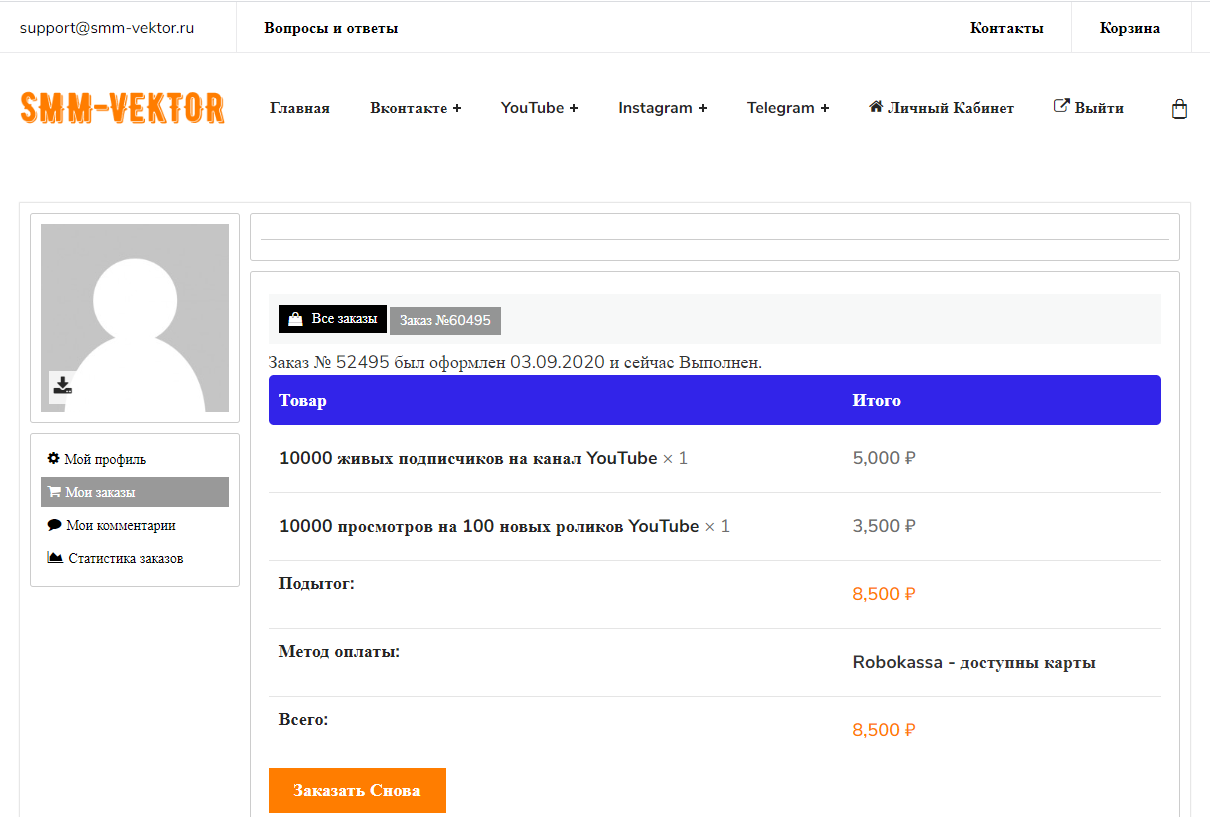This screenshot has width=1210, height=817.
Task: Click the bag icon in Все заказы
Action: pyautogui.click(x=295, y=319)
